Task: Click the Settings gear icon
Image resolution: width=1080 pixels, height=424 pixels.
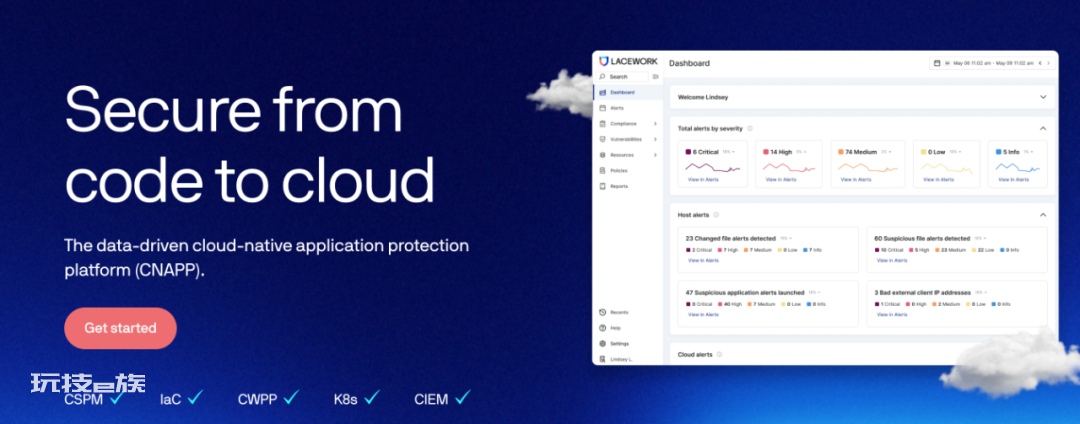Action: 603,343
